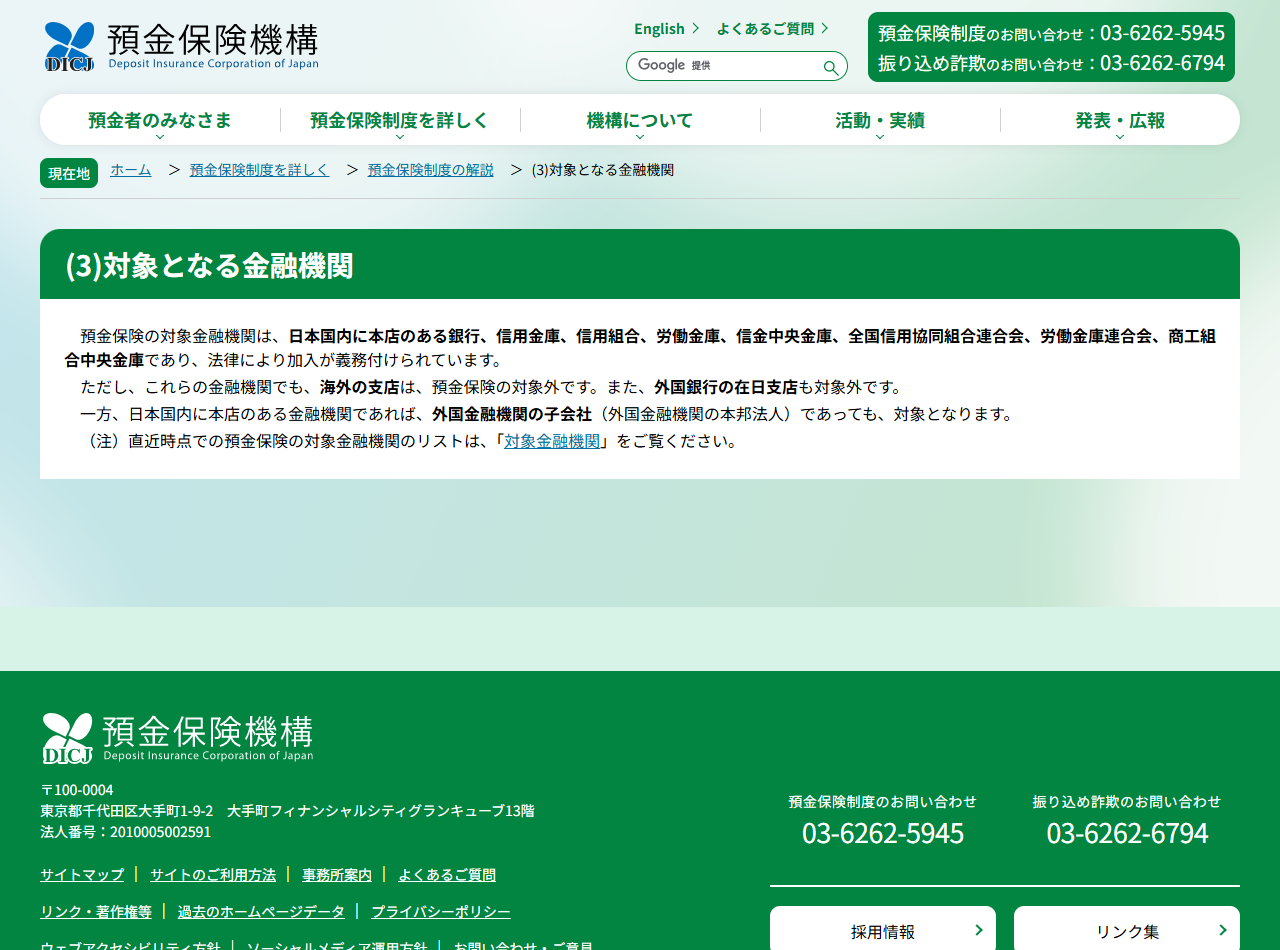Expand the 預金者のみなさま menu
Screen dimensions: 1280x950
pyautogui.click(x=160, y=120)
